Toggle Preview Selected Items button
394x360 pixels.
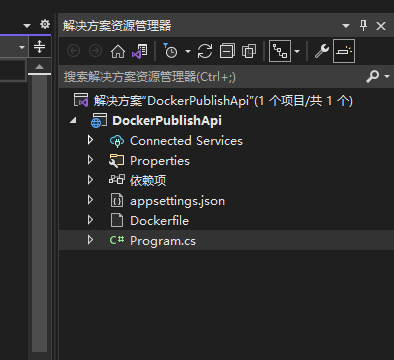[x=344, y=51]
